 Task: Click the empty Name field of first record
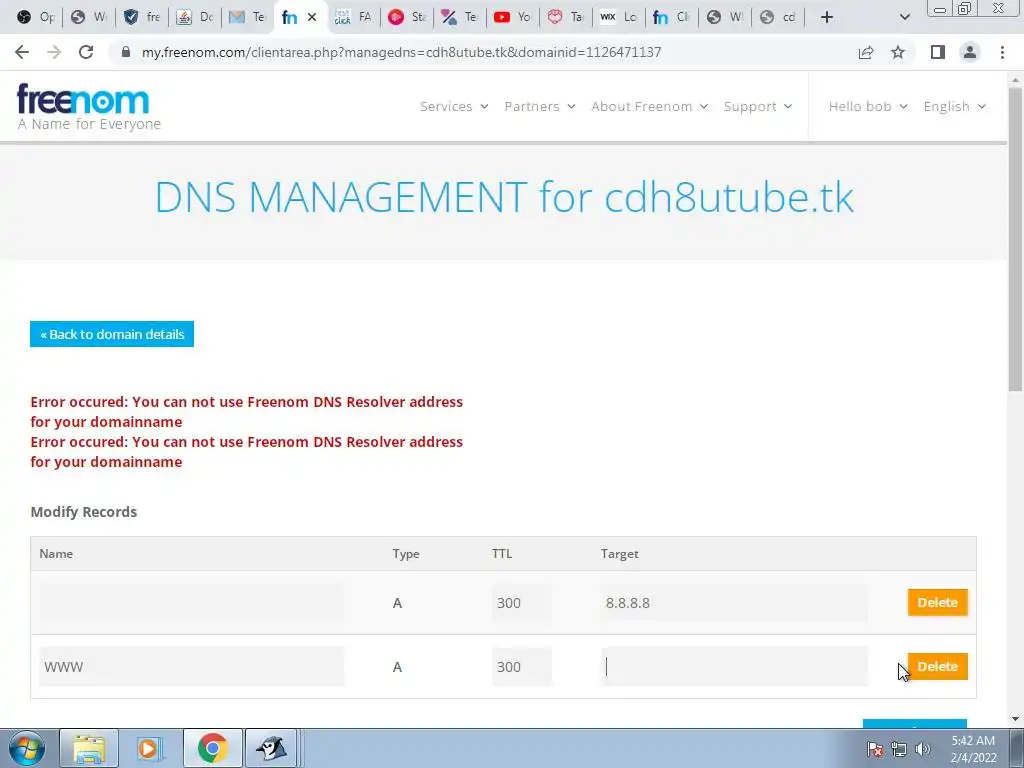tap(191, 603)
